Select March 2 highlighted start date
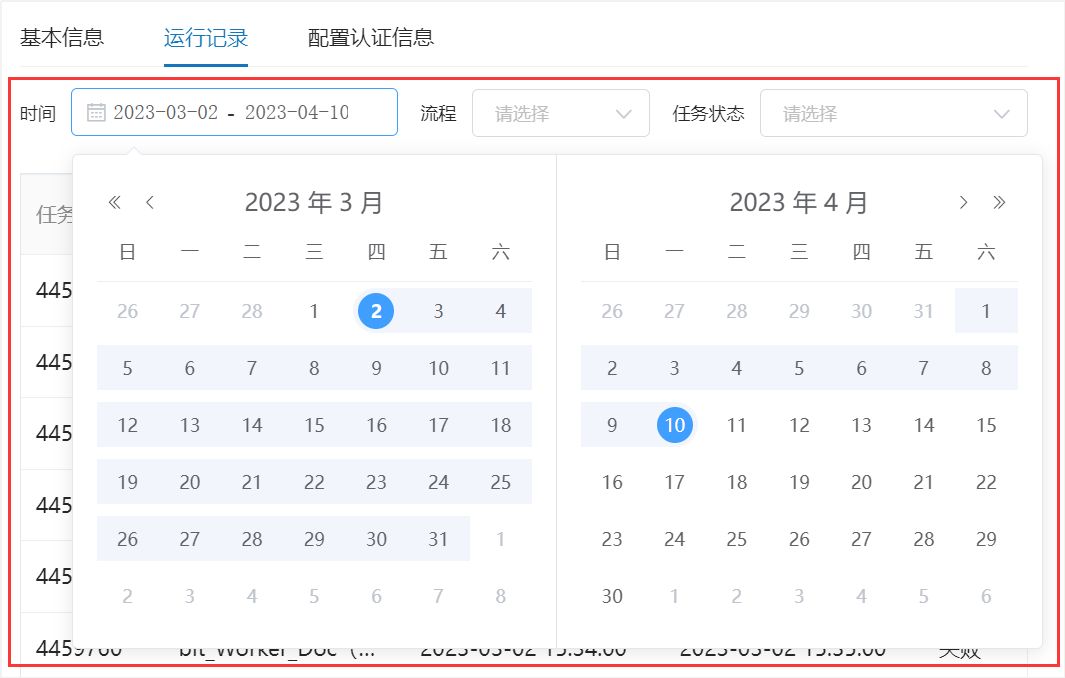 (x=376, y=311)
